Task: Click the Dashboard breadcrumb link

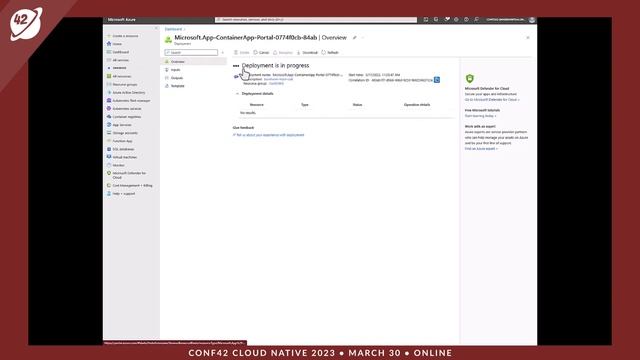Action: coord(173,29)
